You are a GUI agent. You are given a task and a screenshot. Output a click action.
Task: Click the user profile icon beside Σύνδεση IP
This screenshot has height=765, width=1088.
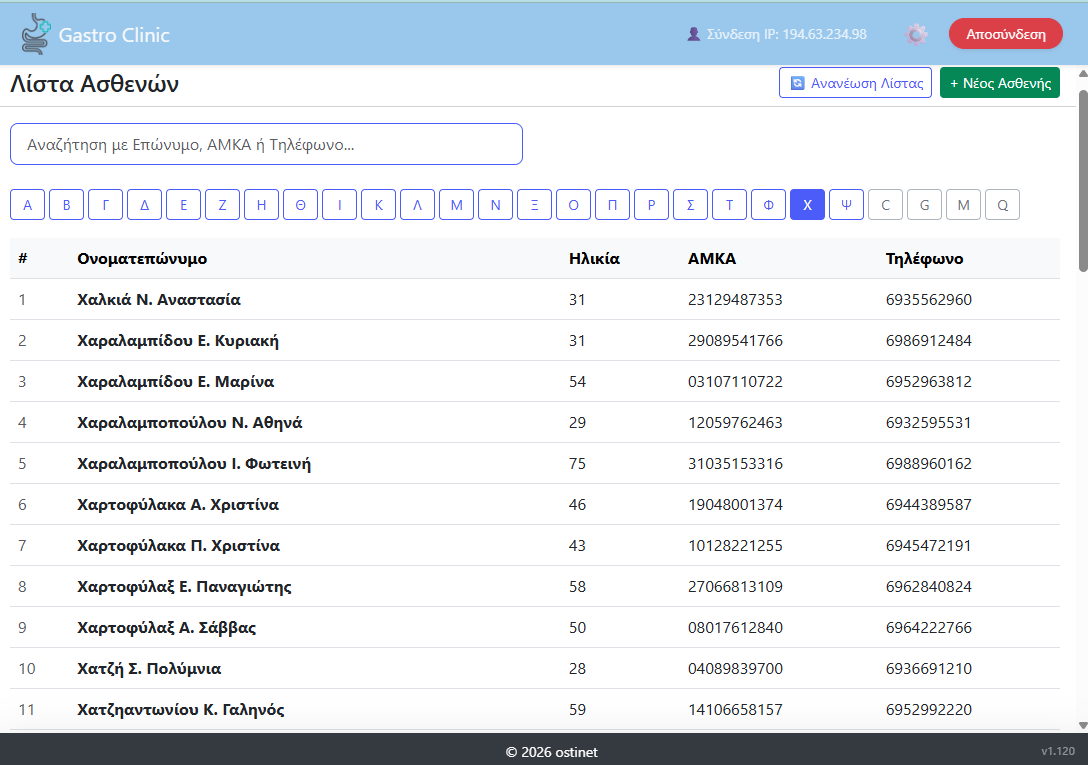click(693, 34)
